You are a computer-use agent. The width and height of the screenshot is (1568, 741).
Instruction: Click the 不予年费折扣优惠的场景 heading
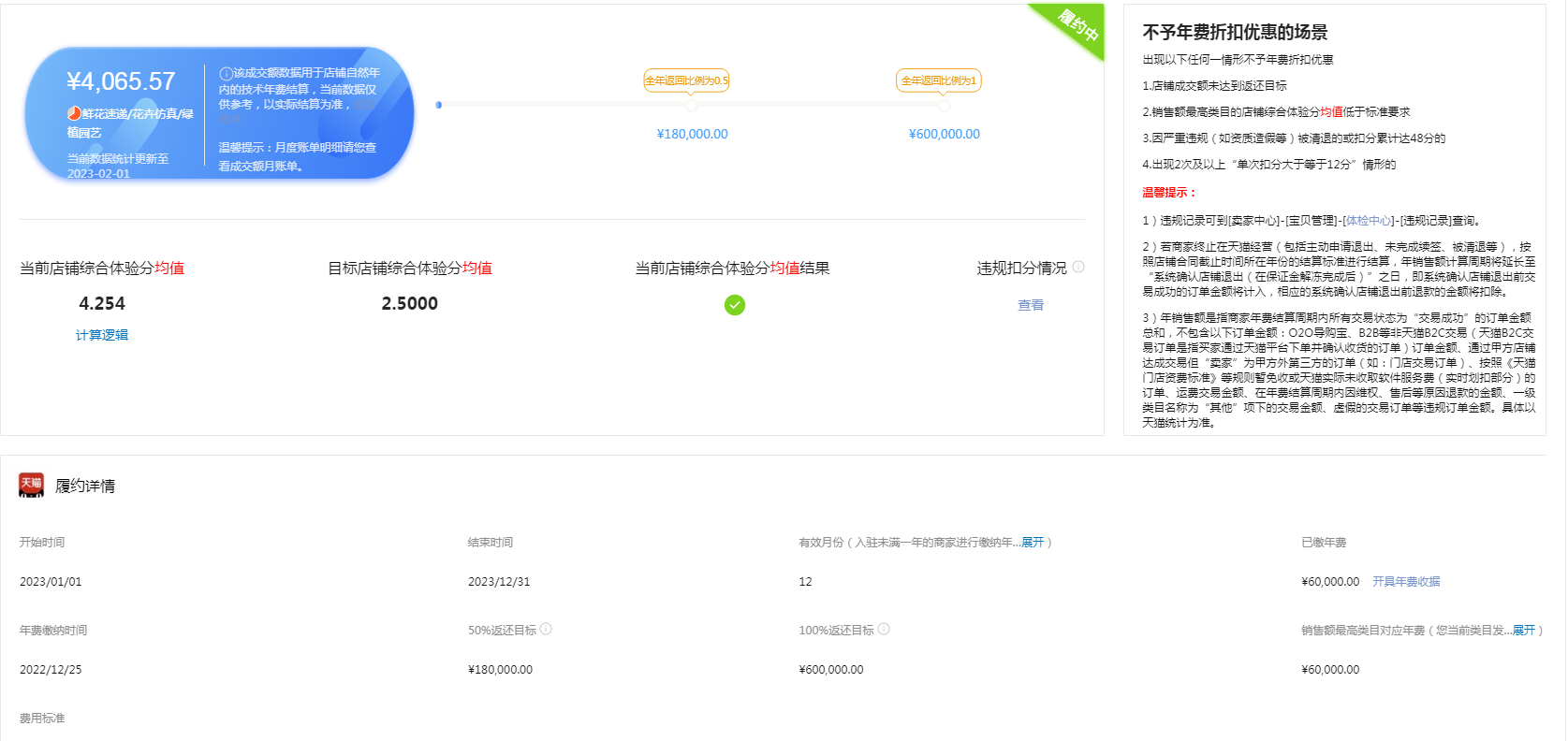tap(1235, 32)
